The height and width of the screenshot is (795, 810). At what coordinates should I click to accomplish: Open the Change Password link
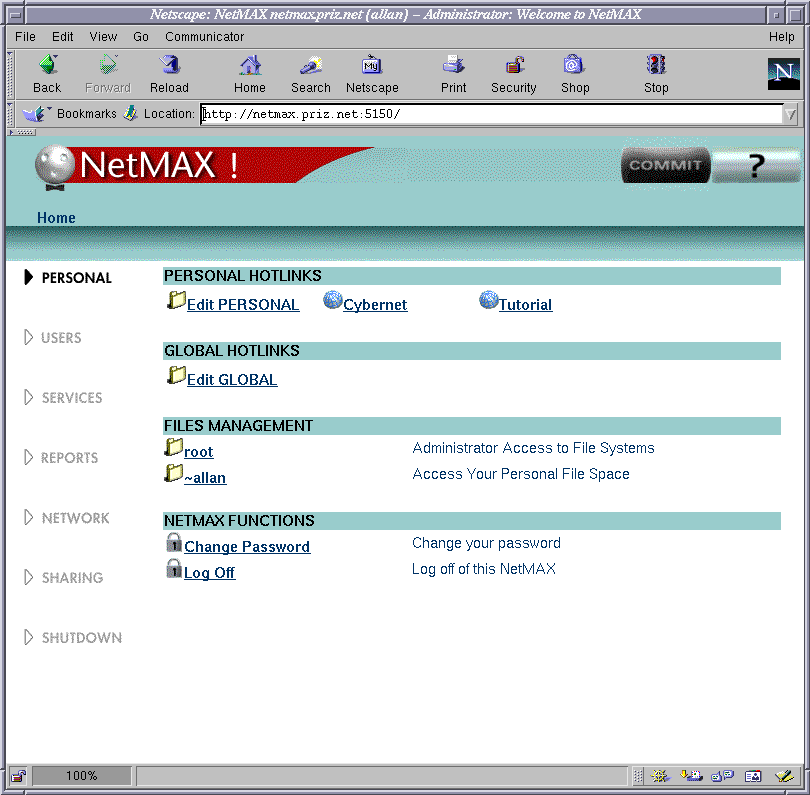[x=247, y=547]
